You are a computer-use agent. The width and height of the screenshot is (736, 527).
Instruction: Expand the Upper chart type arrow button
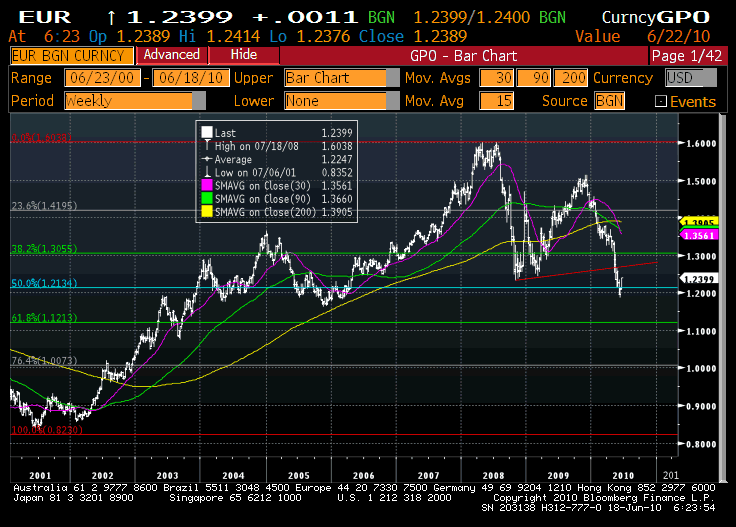393,78
